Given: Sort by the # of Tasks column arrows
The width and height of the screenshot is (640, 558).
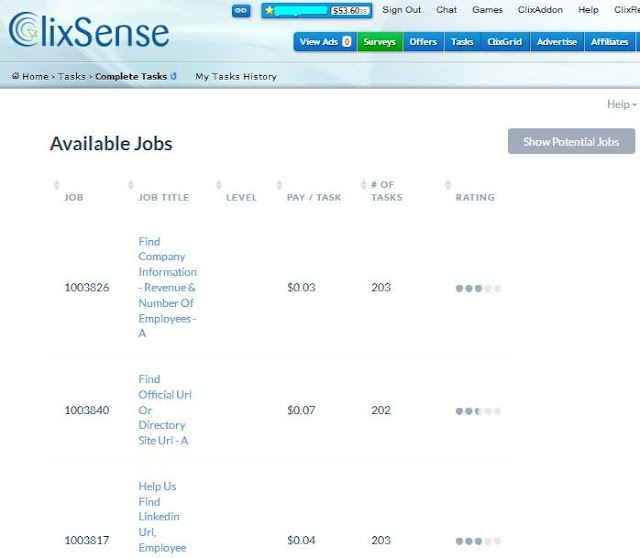Looking at the screenshot, I should click(x=363, y=185).
